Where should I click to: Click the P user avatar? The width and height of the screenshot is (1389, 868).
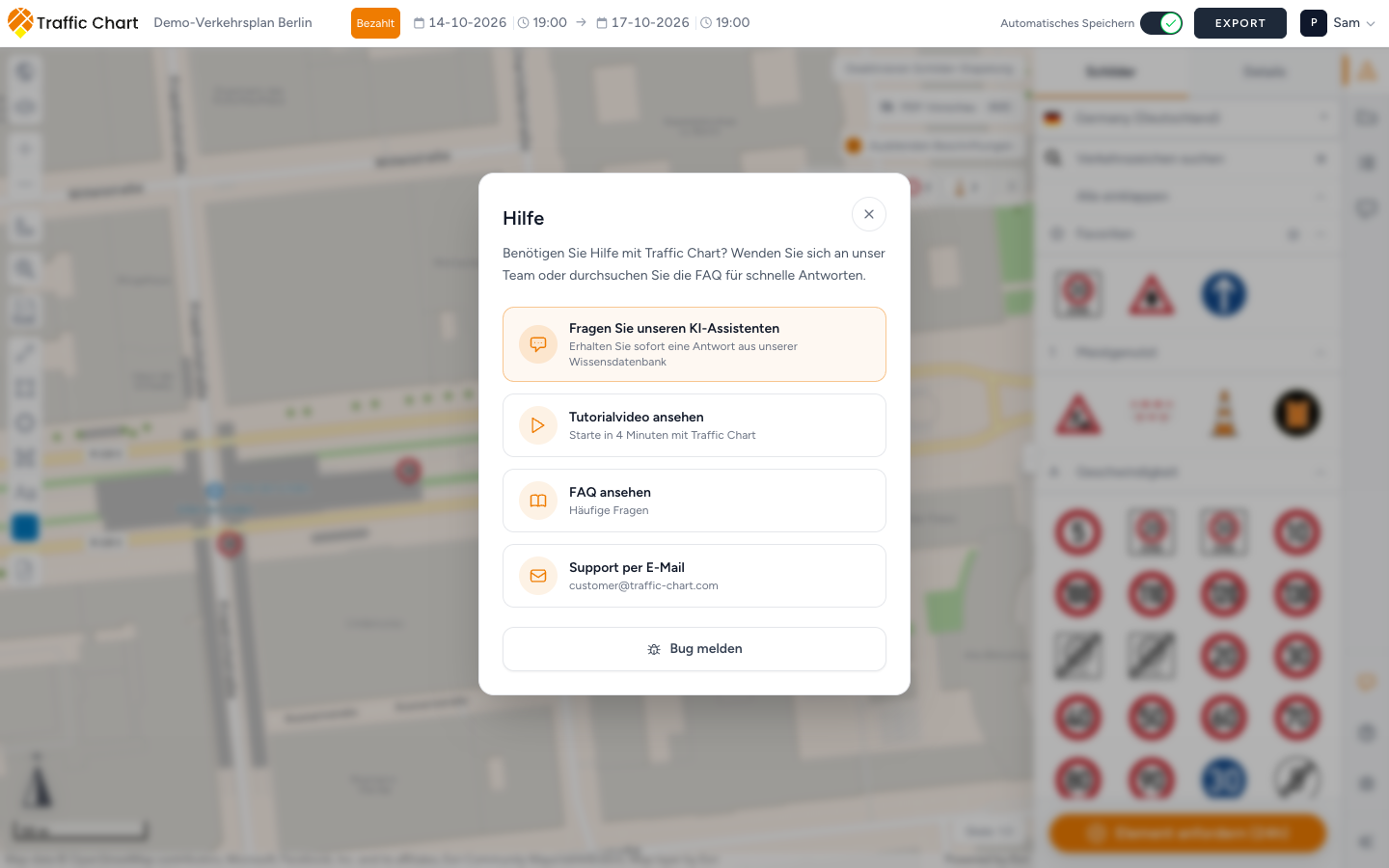1314,23
